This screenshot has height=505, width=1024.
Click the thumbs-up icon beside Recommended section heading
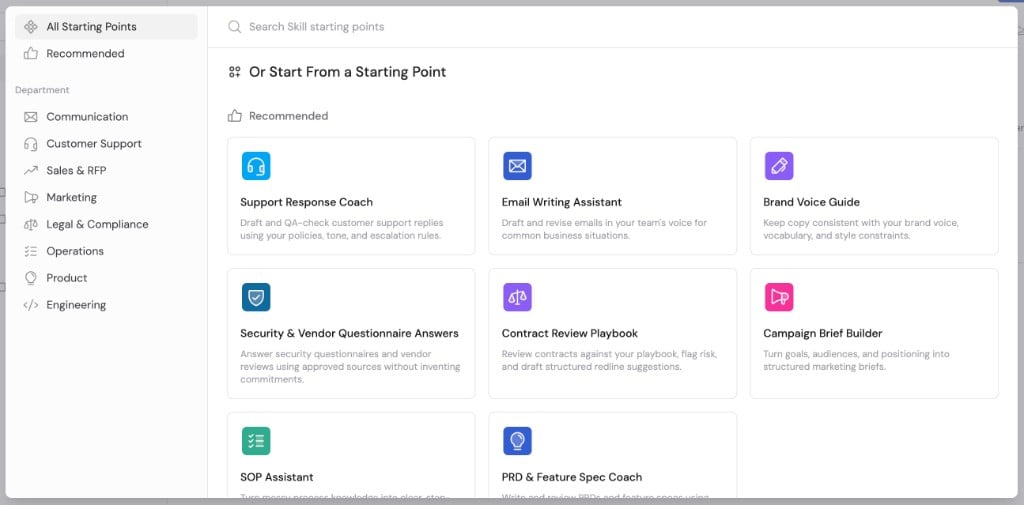pos(234,116)
